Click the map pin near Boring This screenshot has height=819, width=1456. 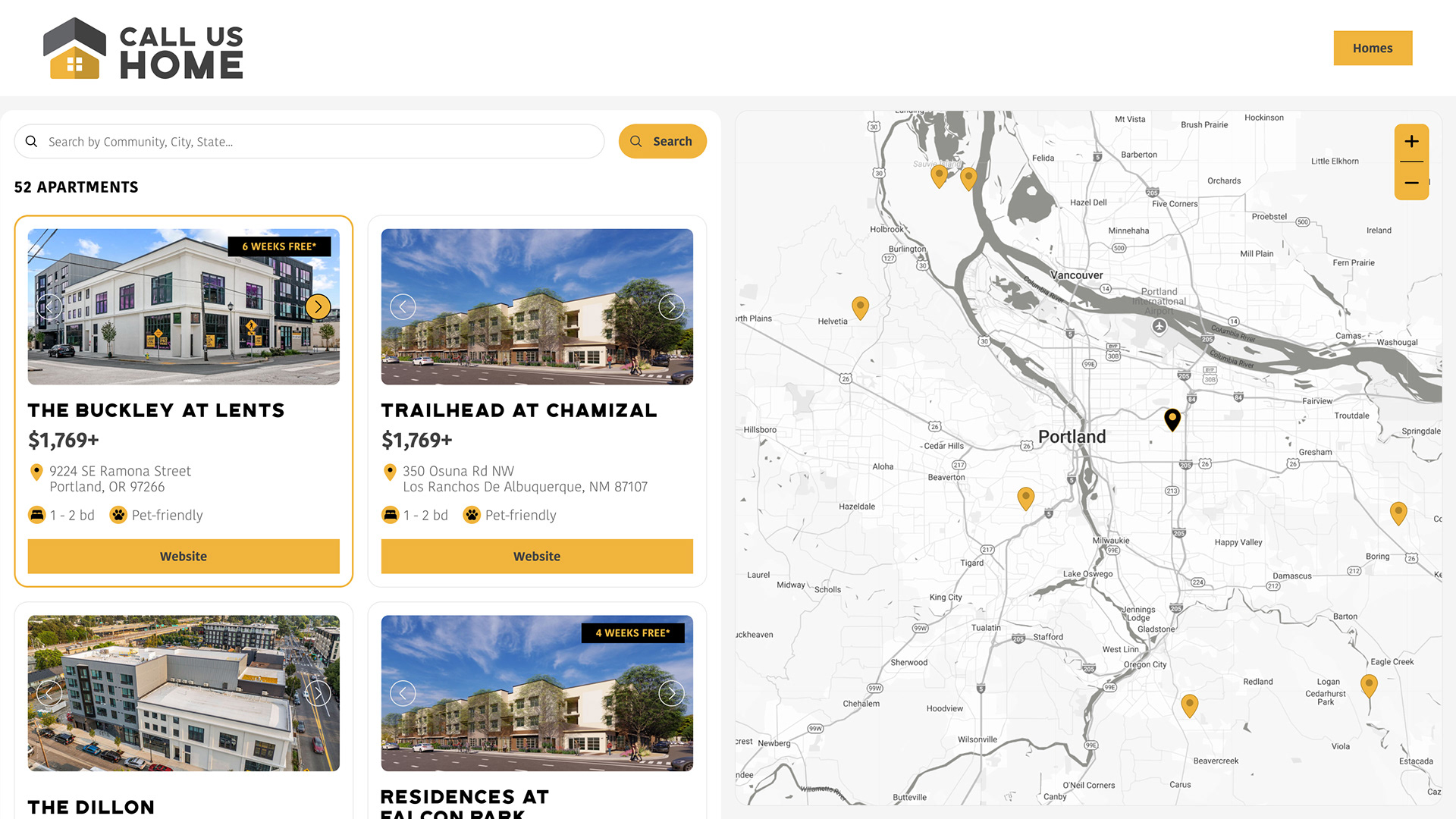(1398, 513)
